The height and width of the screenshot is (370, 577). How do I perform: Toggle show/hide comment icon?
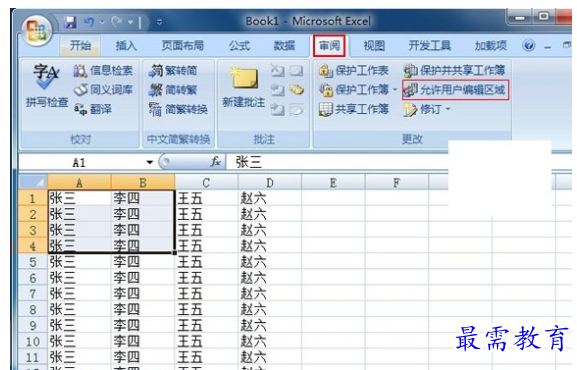point(296,70)
